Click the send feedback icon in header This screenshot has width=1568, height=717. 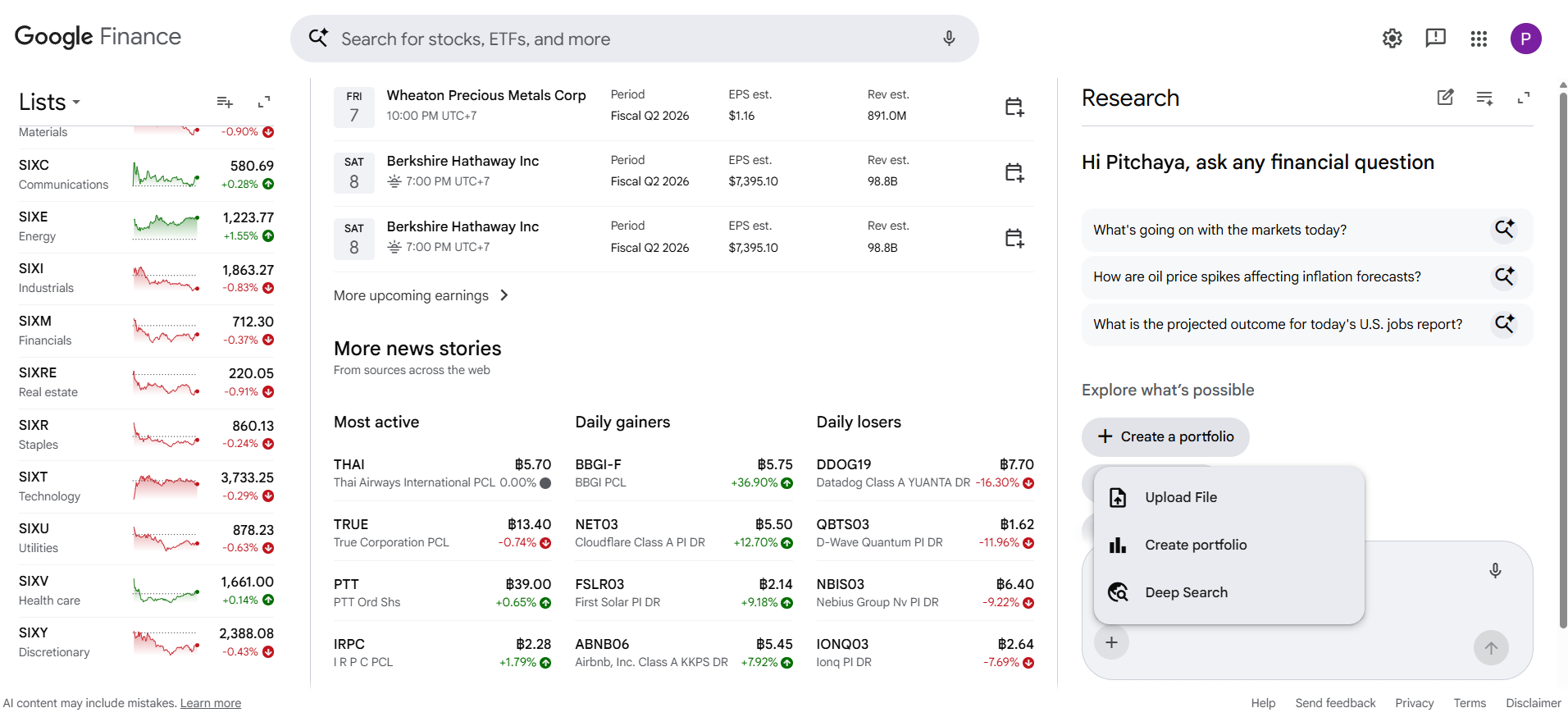pyautogui.click(x=1435, y=38)
